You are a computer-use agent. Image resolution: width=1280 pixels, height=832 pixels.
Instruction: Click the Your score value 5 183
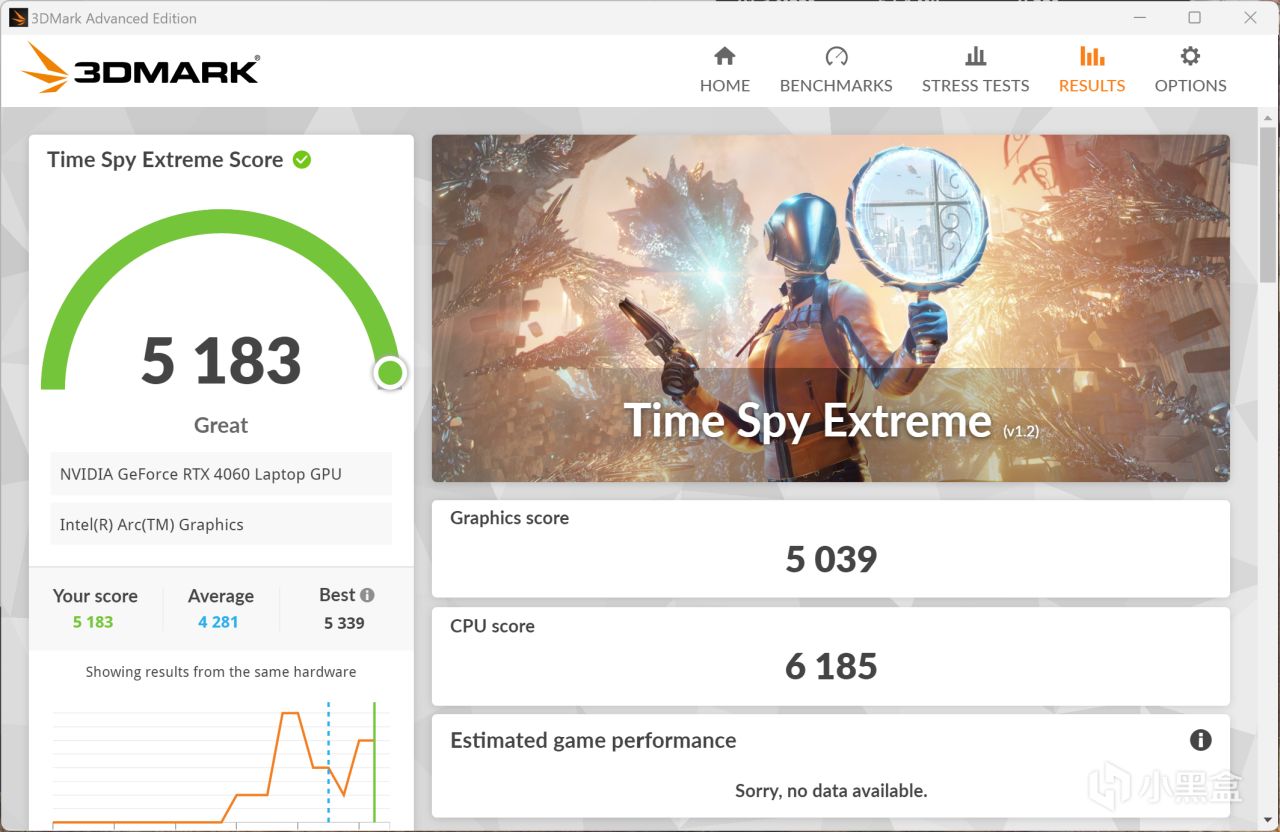[x=93, y=622]
